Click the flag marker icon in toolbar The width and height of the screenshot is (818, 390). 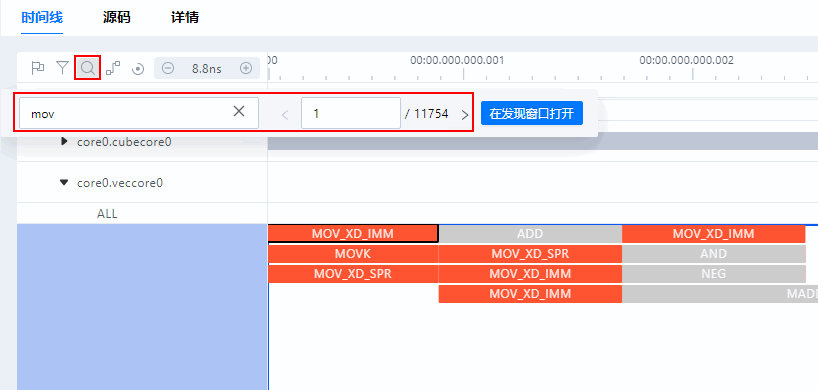coord(38,68)
